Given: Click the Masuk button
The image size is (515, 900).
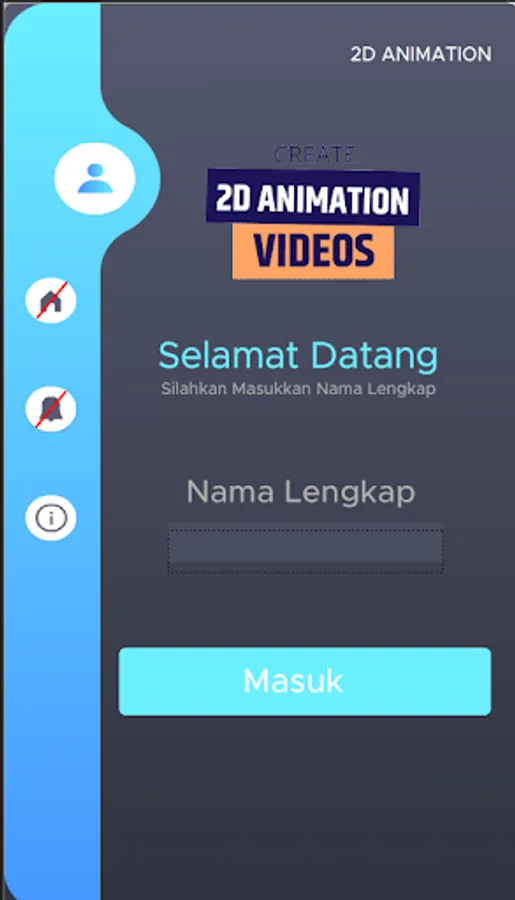Looking at the screenshot, I should [305, 681].
